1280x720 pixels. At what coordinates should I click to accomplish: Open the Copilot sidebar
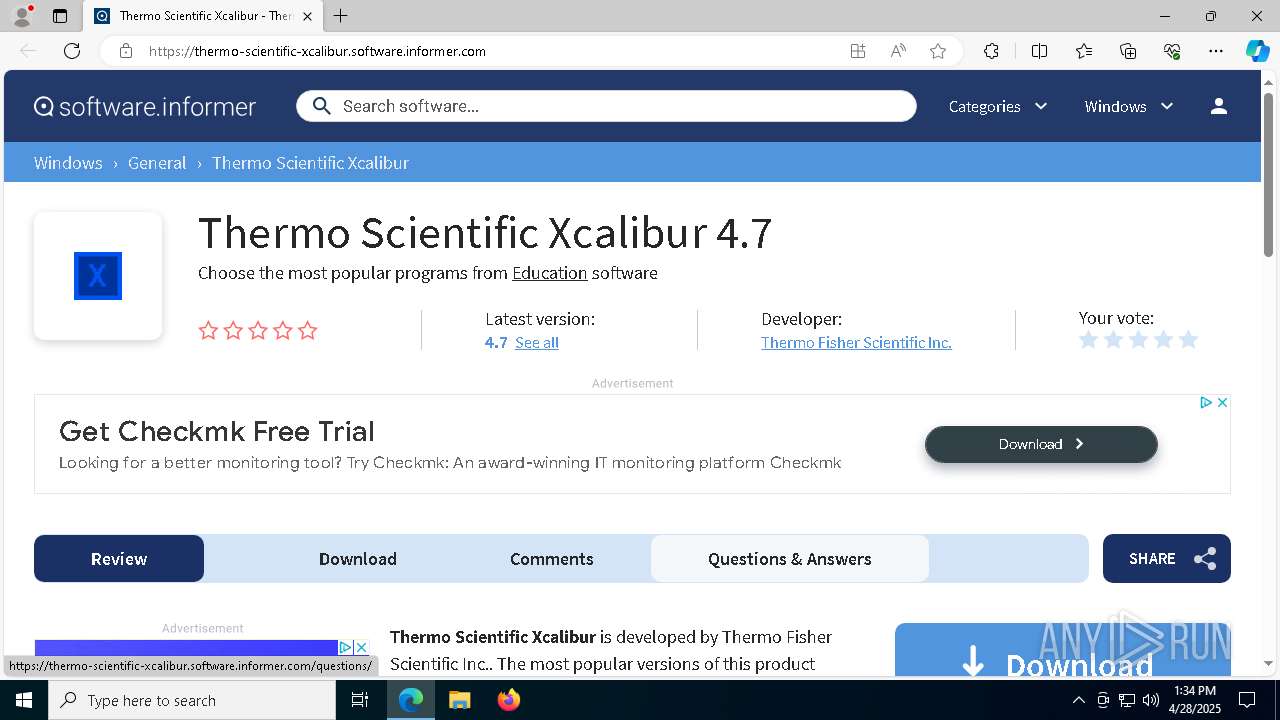[x=1257, y=51]
